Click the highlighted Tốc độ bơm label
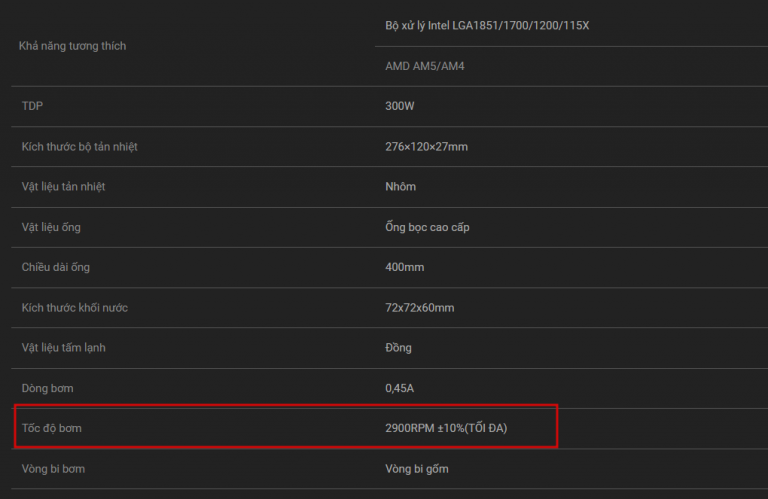Viewport: 768px width, 499px height. pos(51,428)
